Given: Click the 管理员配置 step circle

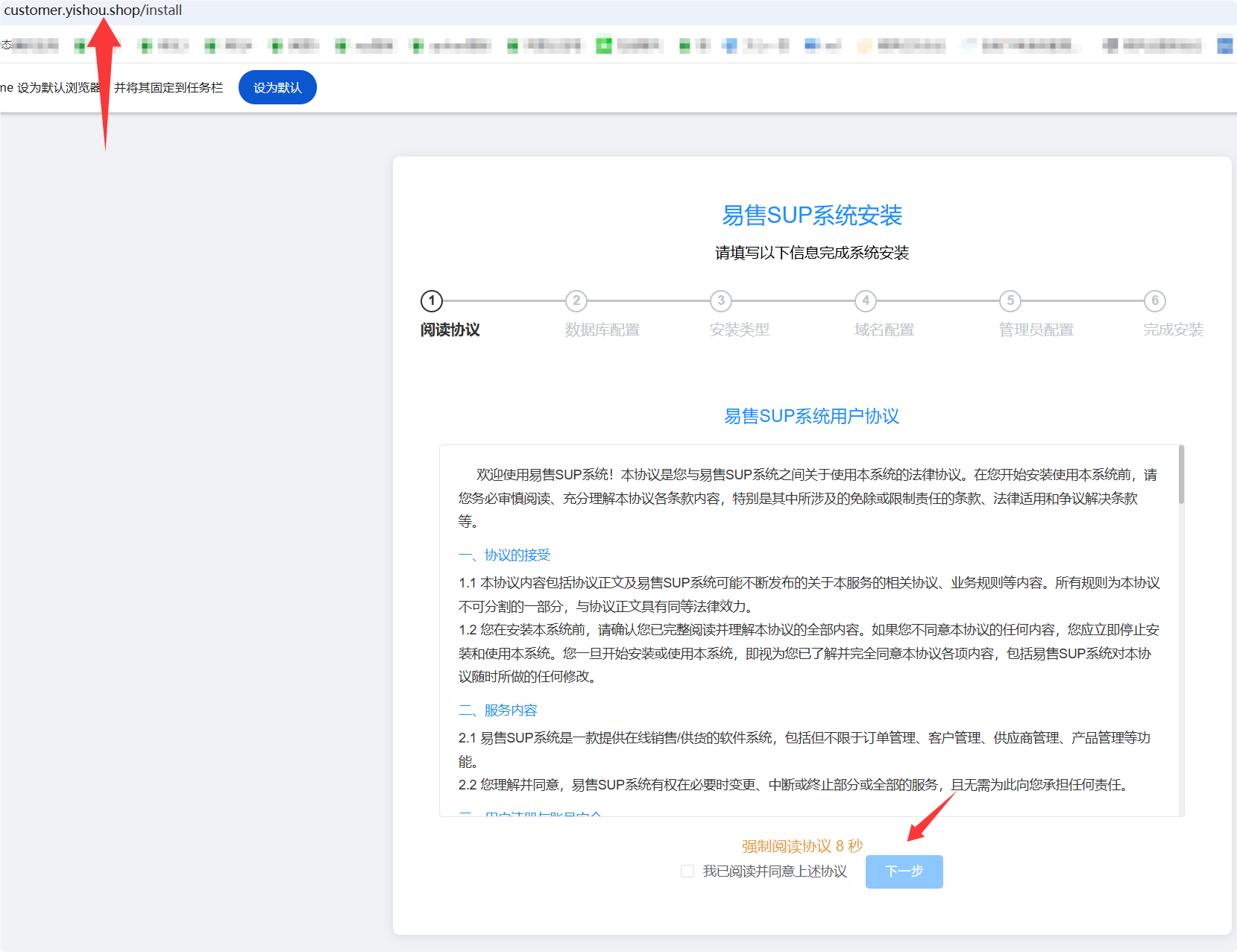Looking at the screenshot, I should [1010, 301].
